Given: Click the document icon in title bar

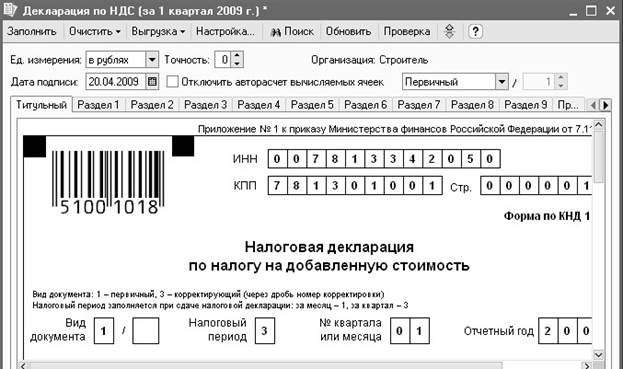Looking at the screenshot, I should pos(9,10).
